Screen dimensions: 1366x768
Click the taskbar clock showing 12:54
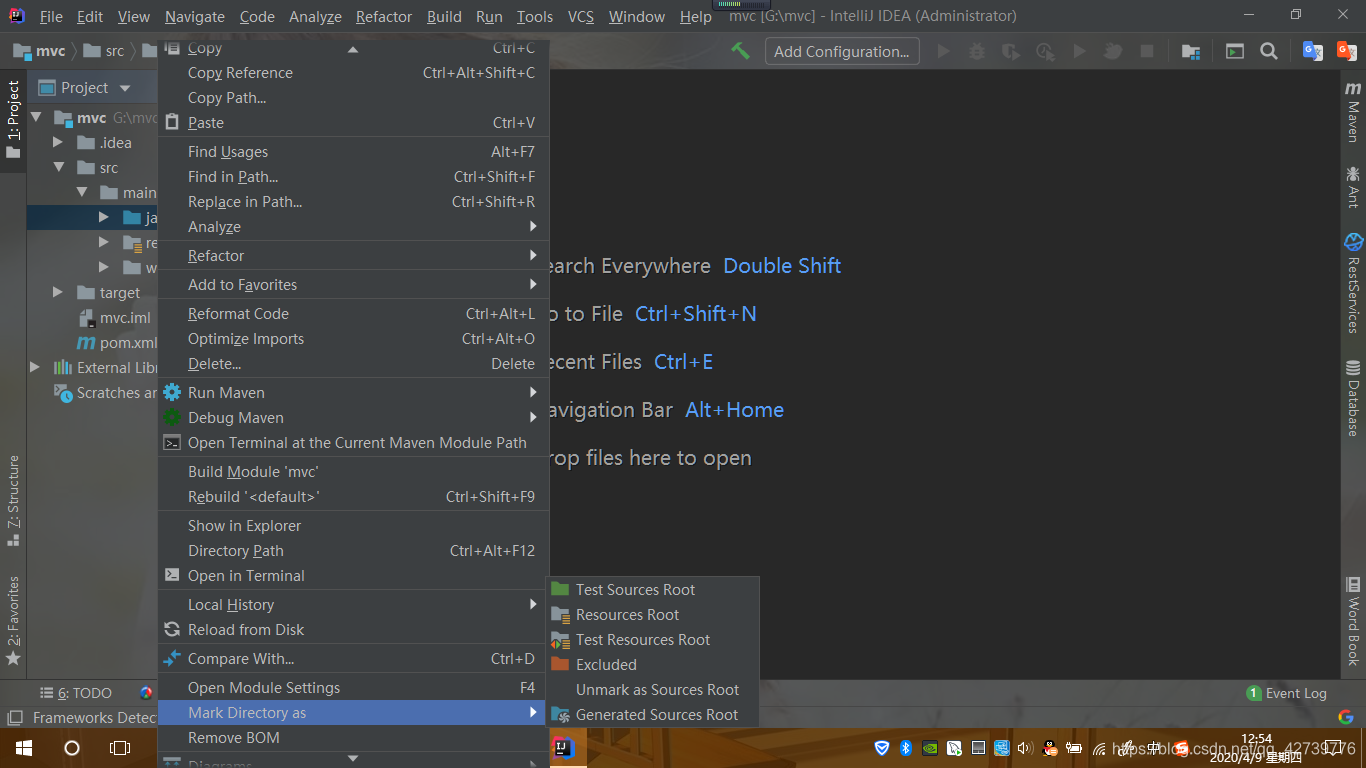click(1256, 739)
